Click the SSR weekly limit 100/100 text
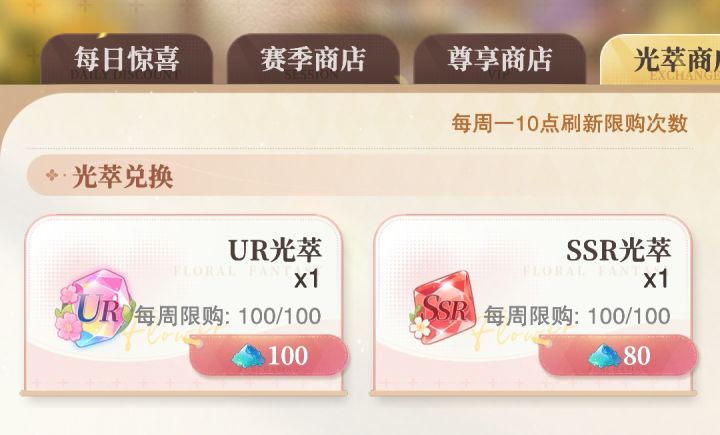 (x=577, y=316)
